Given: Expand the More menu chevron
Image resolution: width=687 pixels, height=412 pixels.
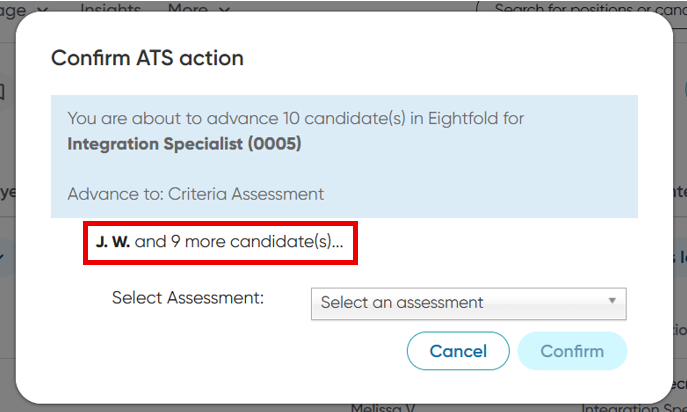Looking at the screenshot, I should pos(223,8).
